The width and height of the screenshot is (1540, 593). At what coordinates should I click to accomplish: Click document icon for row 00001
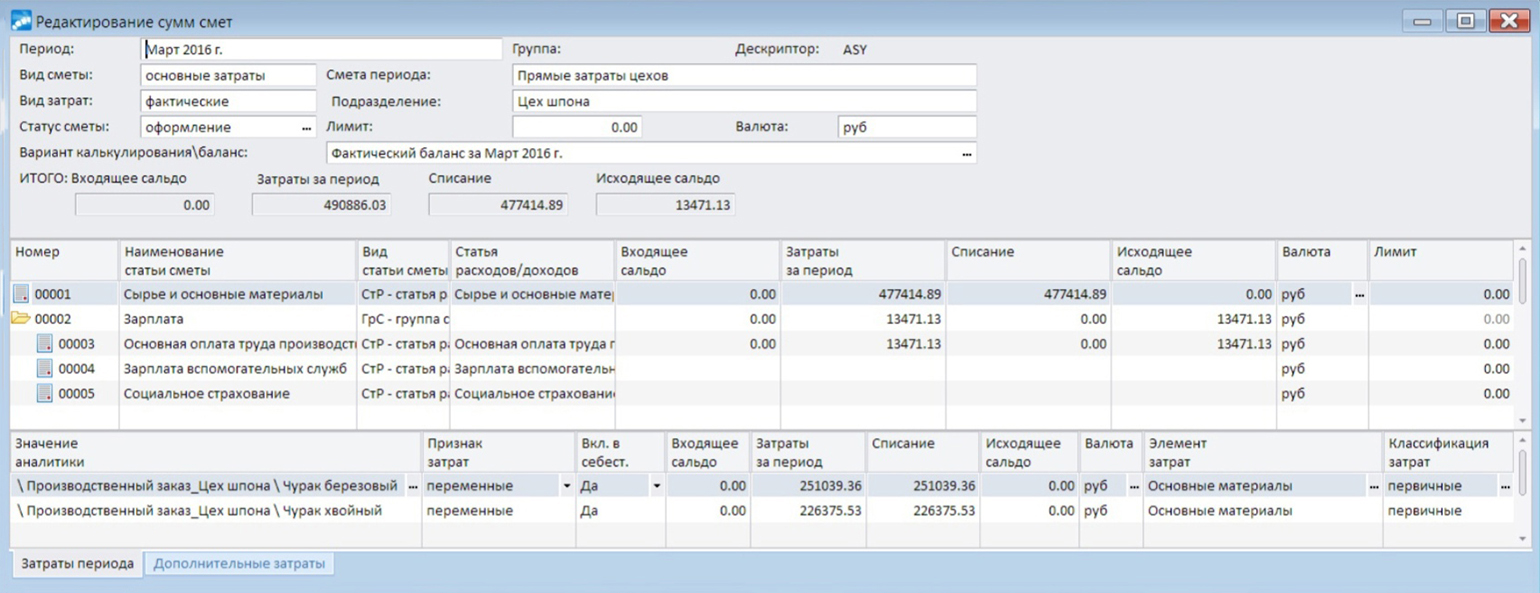(20, 295)
